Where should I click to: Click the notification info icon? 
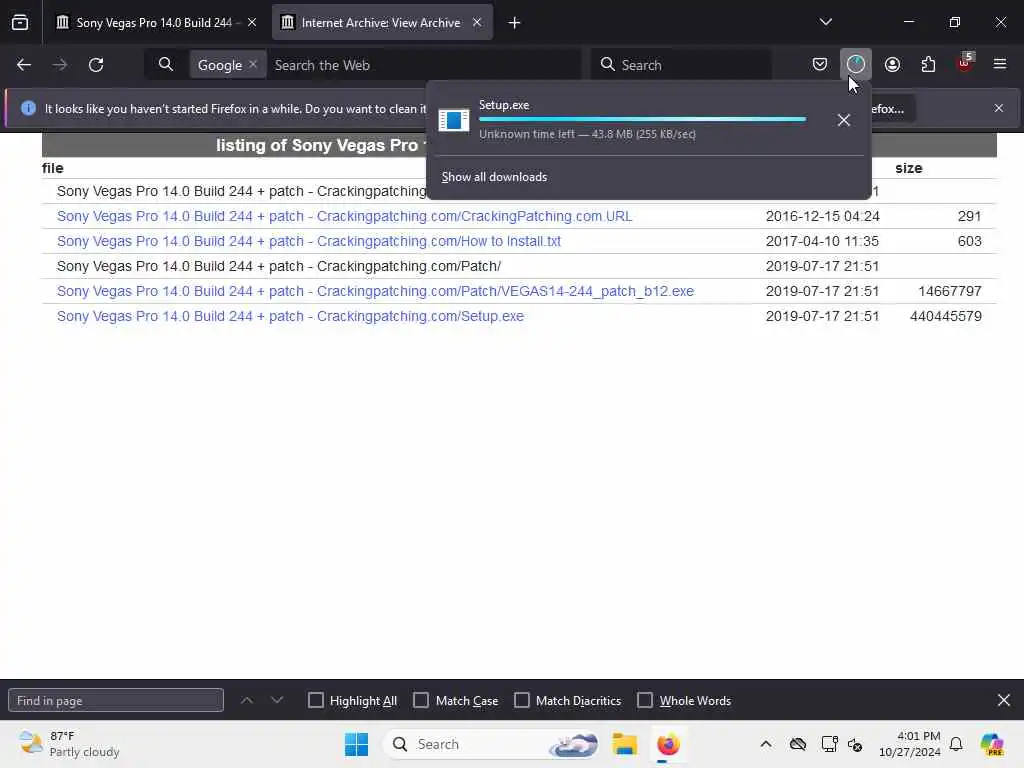tap(28, 108)
